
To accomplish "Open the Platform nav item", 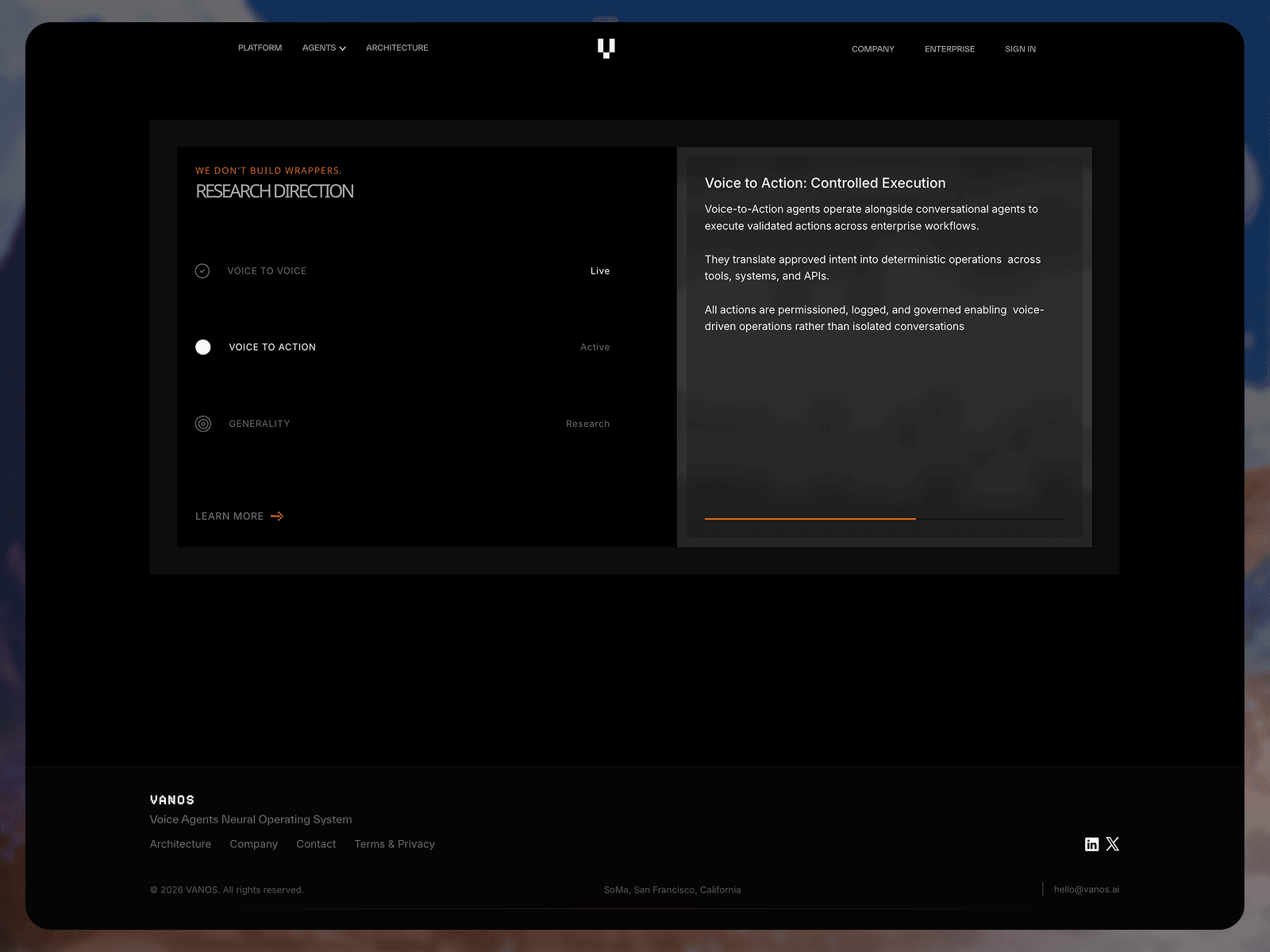I will (x=260, y=48).
